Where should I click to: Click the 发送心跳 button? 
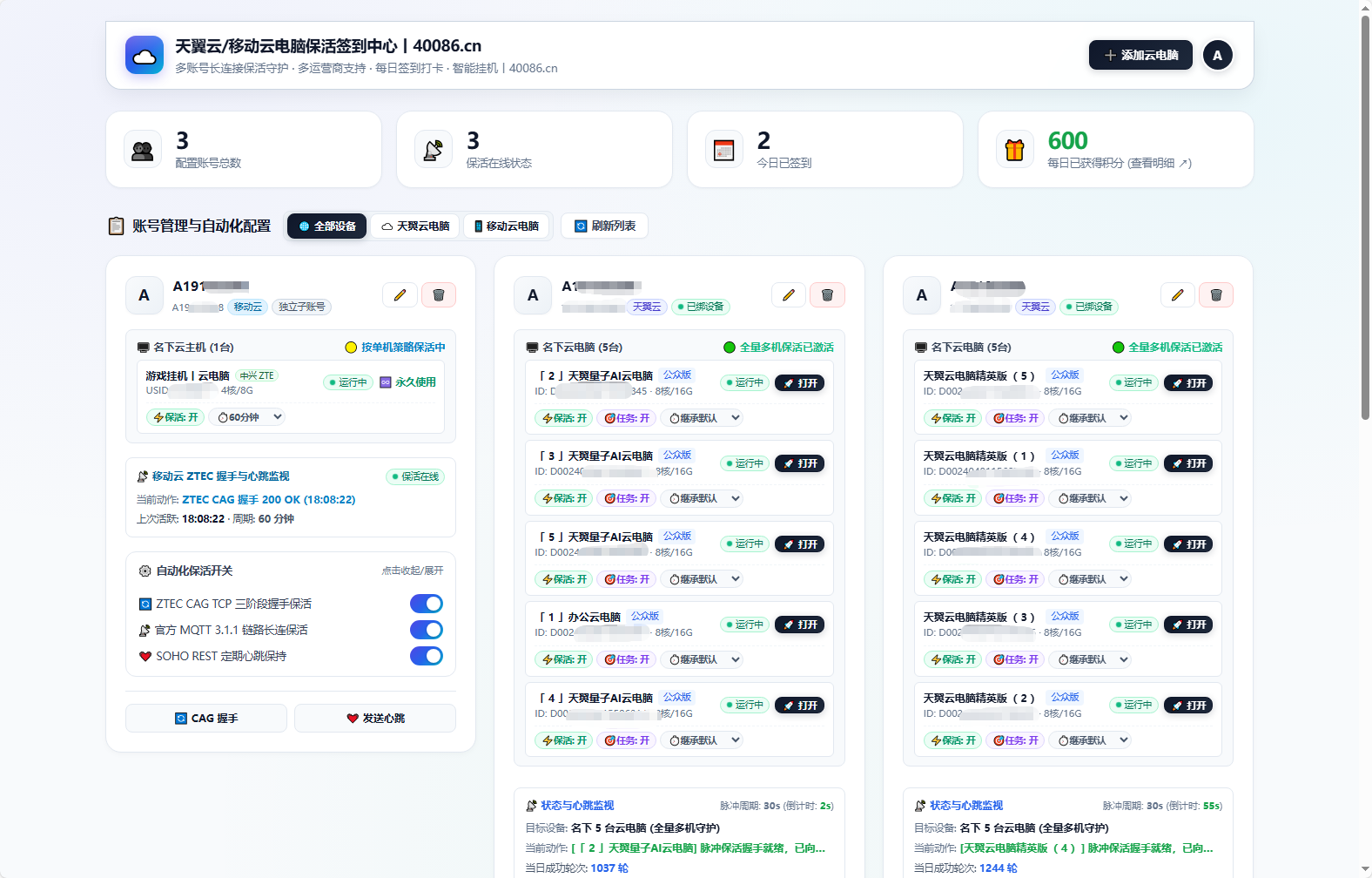[x=375, y=718]
